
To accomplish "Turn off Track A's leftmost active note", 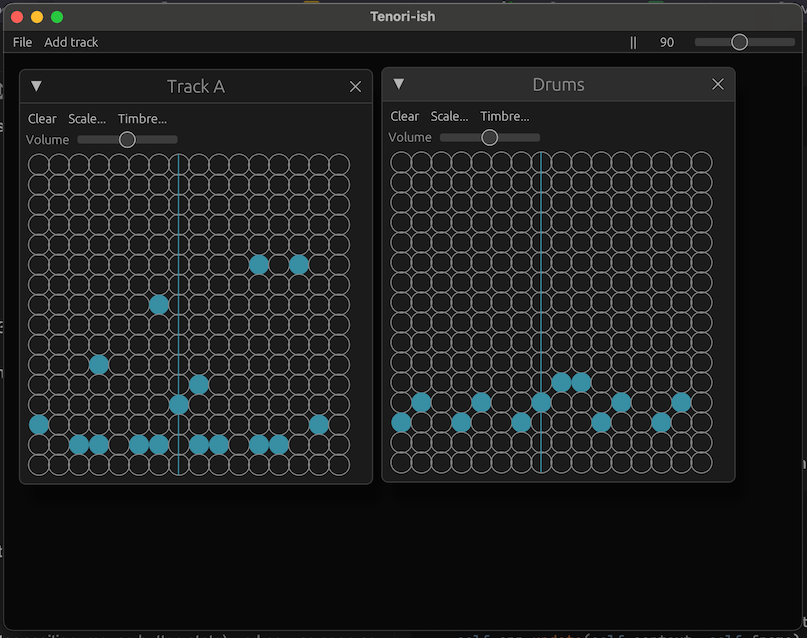I will click(x=39, y=425).
